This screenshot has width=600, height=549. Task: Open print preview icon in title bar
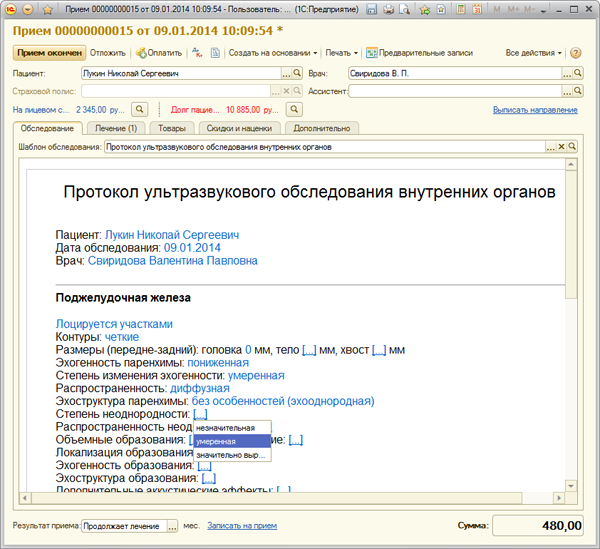404,9
